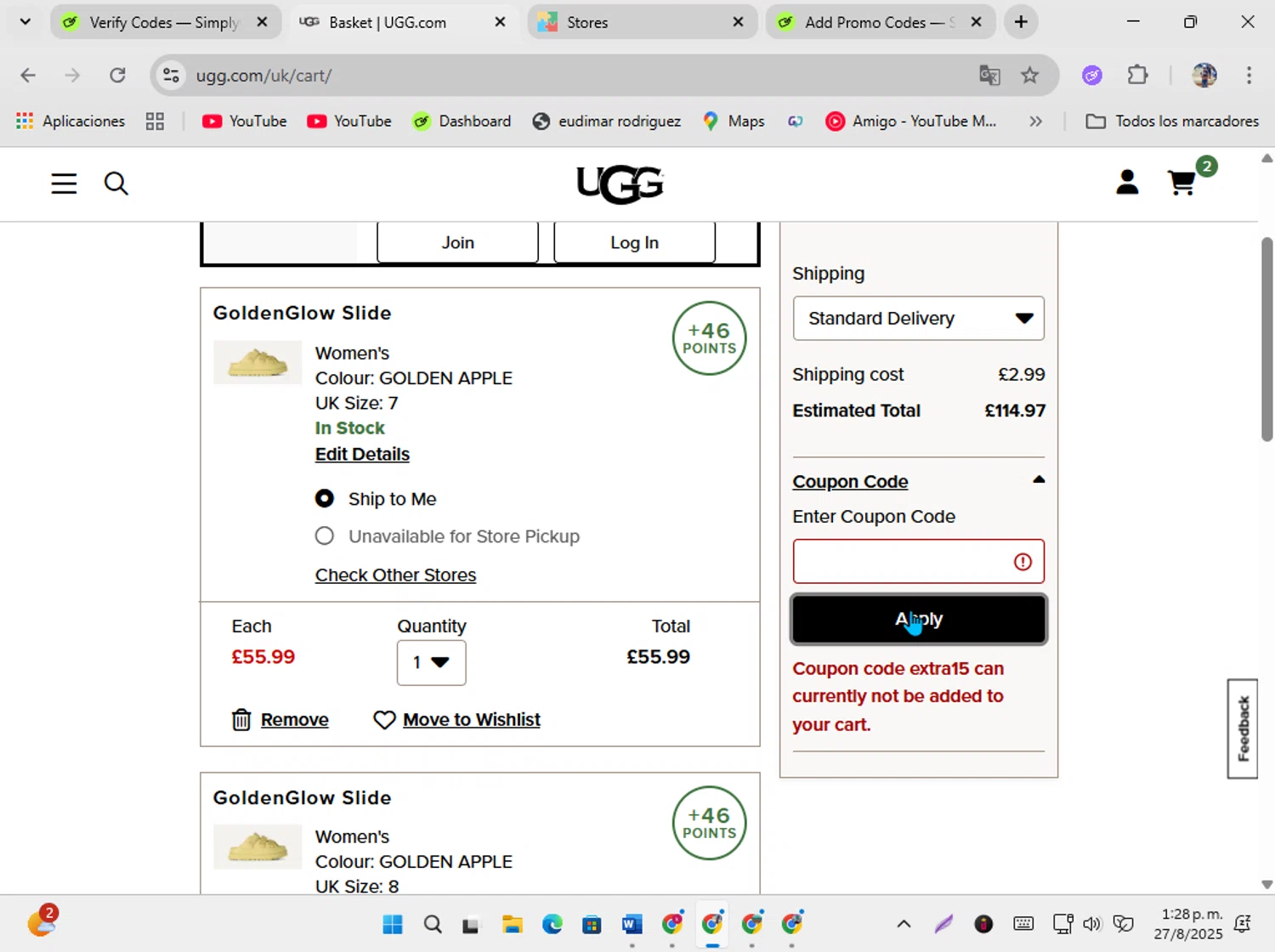Click the Apply coupon button

(919, 620)
